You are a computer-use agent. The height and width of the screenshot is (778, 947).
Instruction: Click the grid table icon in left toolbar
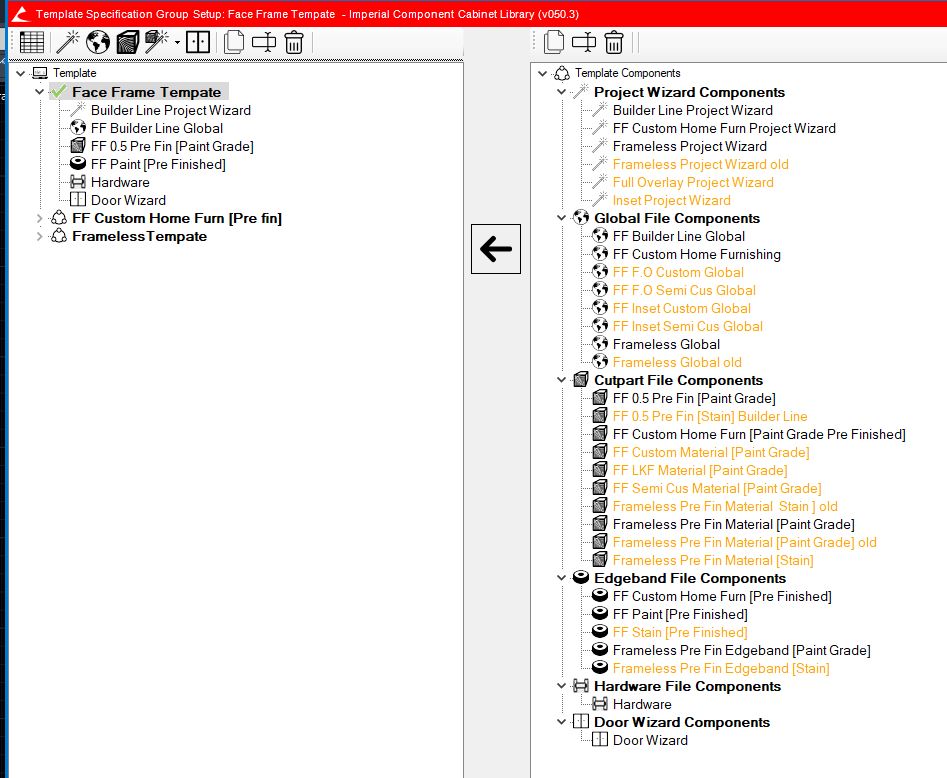point(31,42)
